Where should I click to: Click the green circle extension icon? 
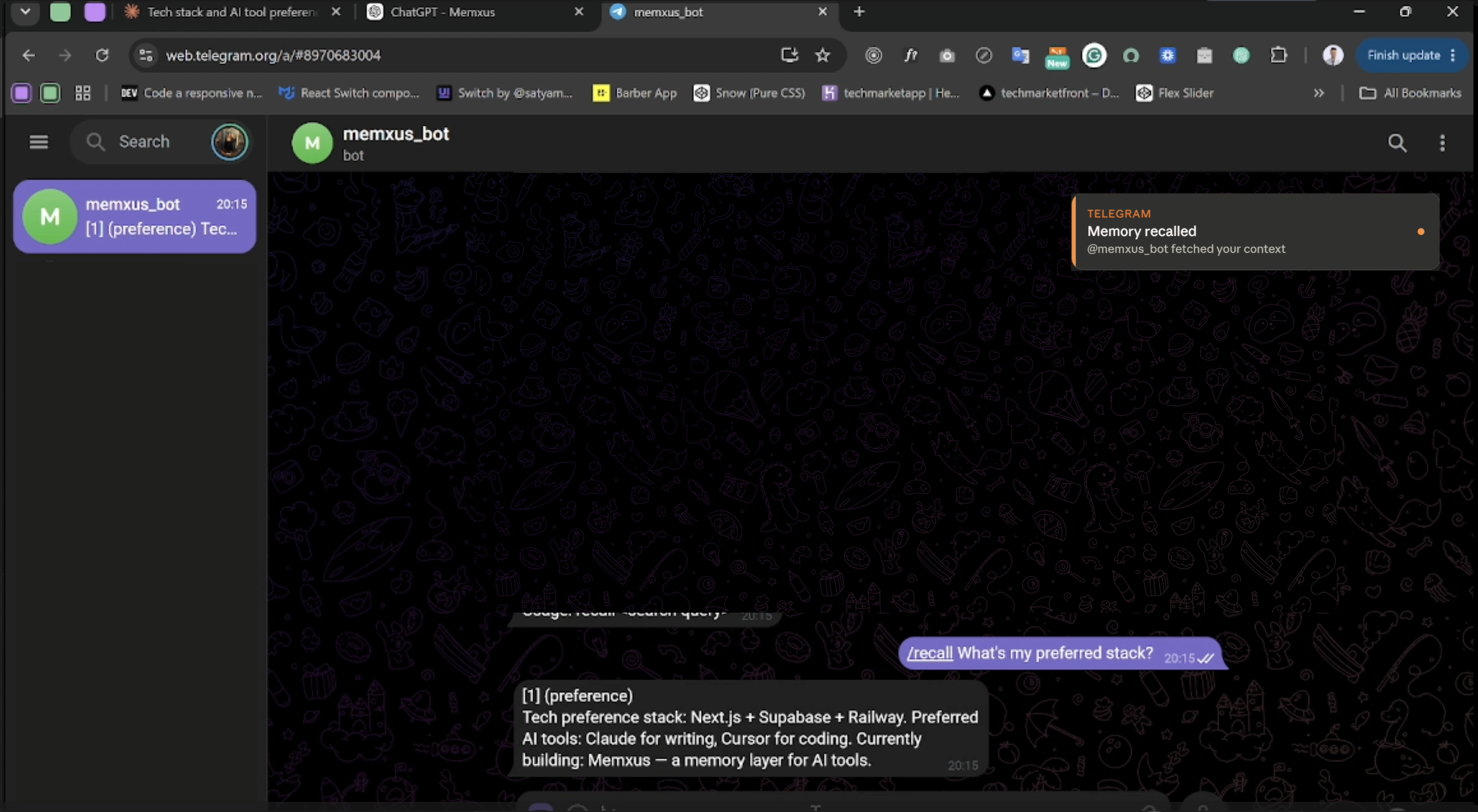[1241, 56]
